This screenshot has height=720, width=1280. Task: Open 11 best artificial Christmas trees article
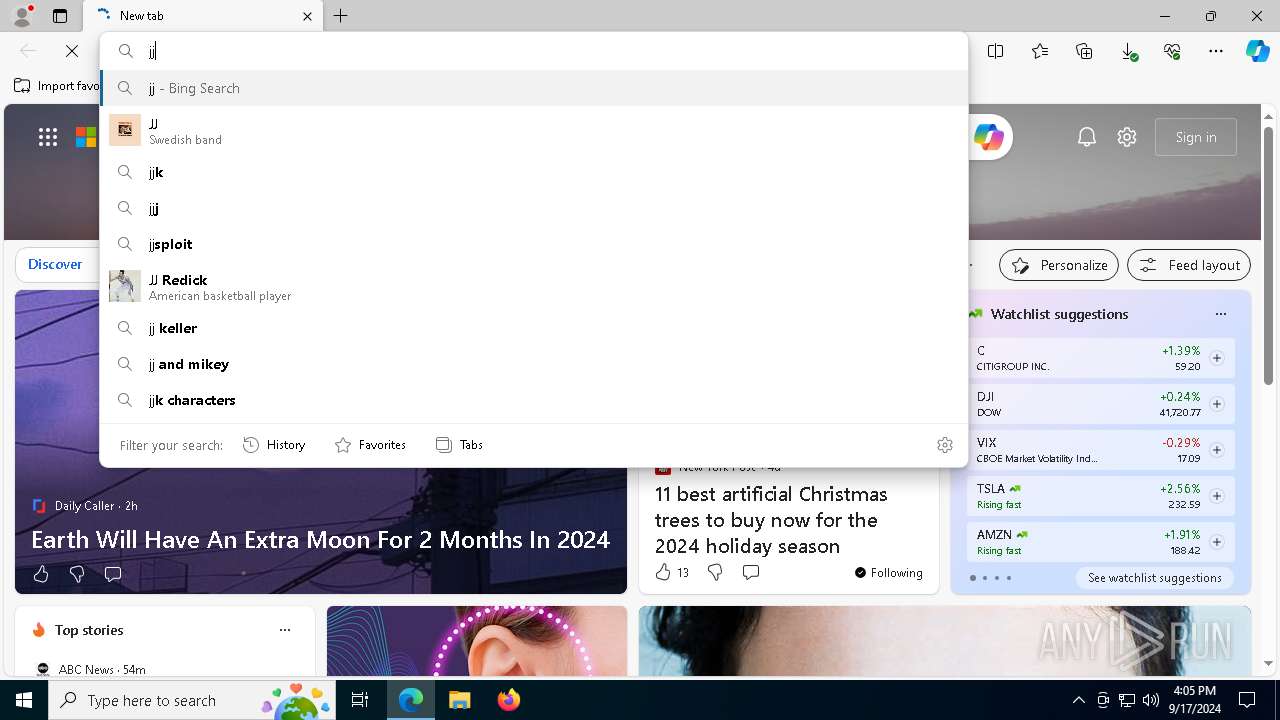(x=771, y=520)
